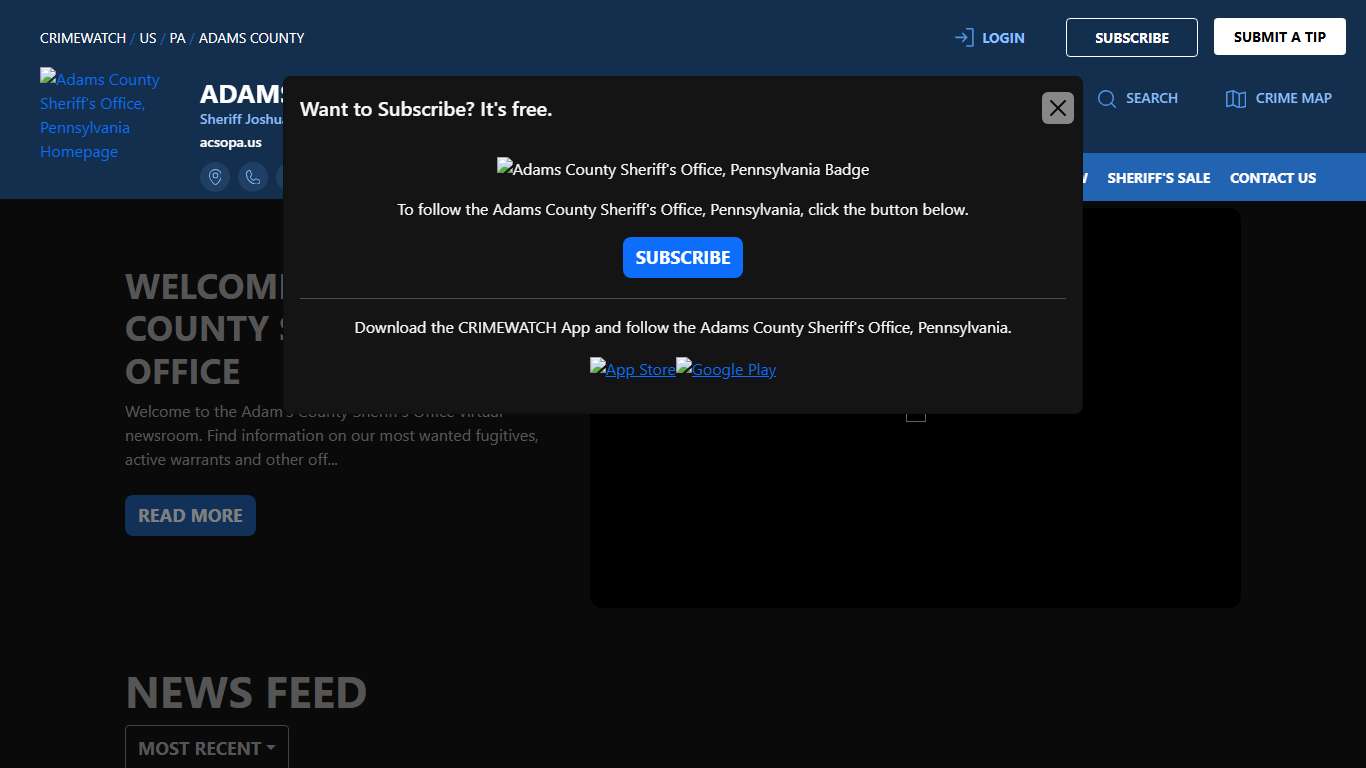Image resolution: width=1366 pixels, height=768 pixels.
Task: Open the Contact Us menu item
Action: (x=1272, y=178)
